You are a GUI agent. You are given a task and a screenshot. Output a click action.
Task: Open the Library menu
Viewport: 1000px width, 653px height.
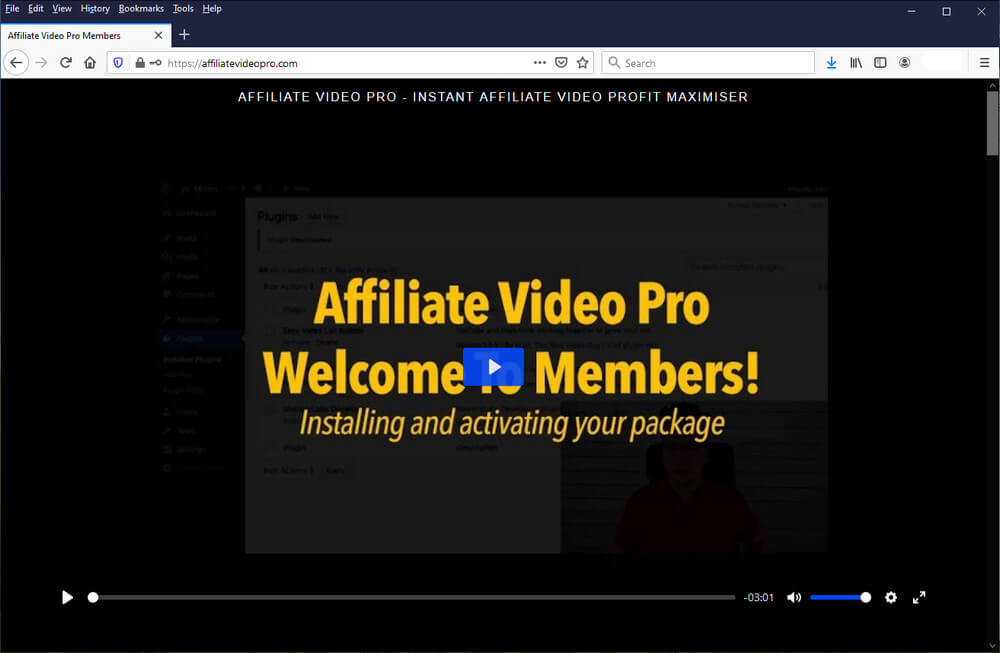856,62
